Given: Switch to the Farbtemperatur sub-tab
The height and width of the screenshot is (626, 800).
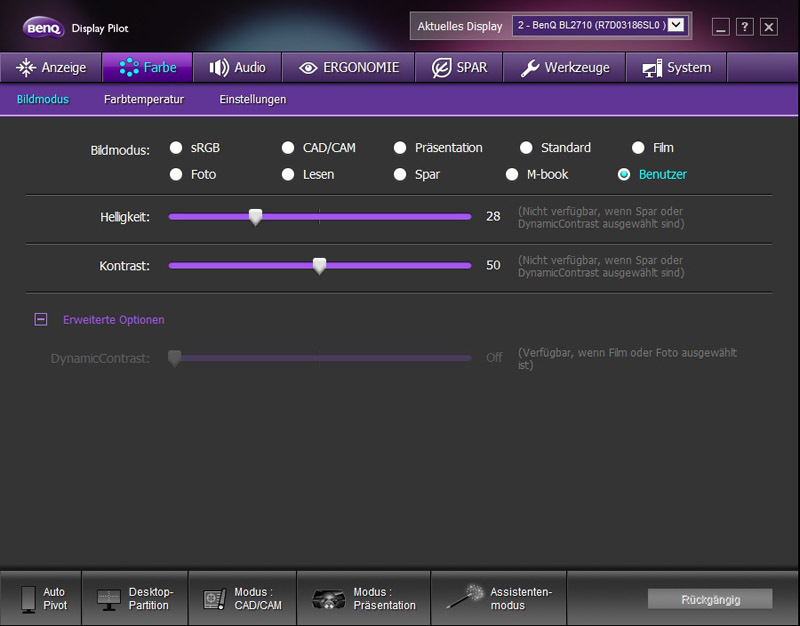Looking at the screenshot, I should pos(144,99).
